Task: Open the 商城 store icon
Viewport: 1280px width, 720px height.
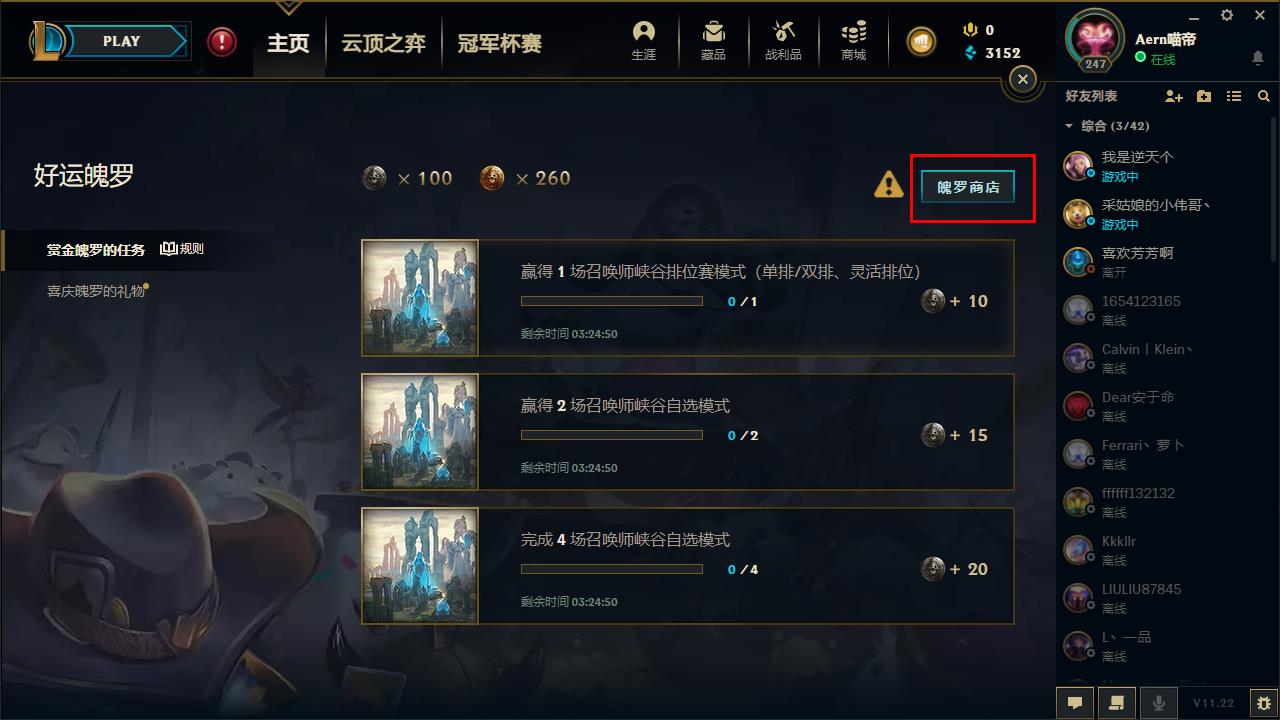Action: click(853, 41)
